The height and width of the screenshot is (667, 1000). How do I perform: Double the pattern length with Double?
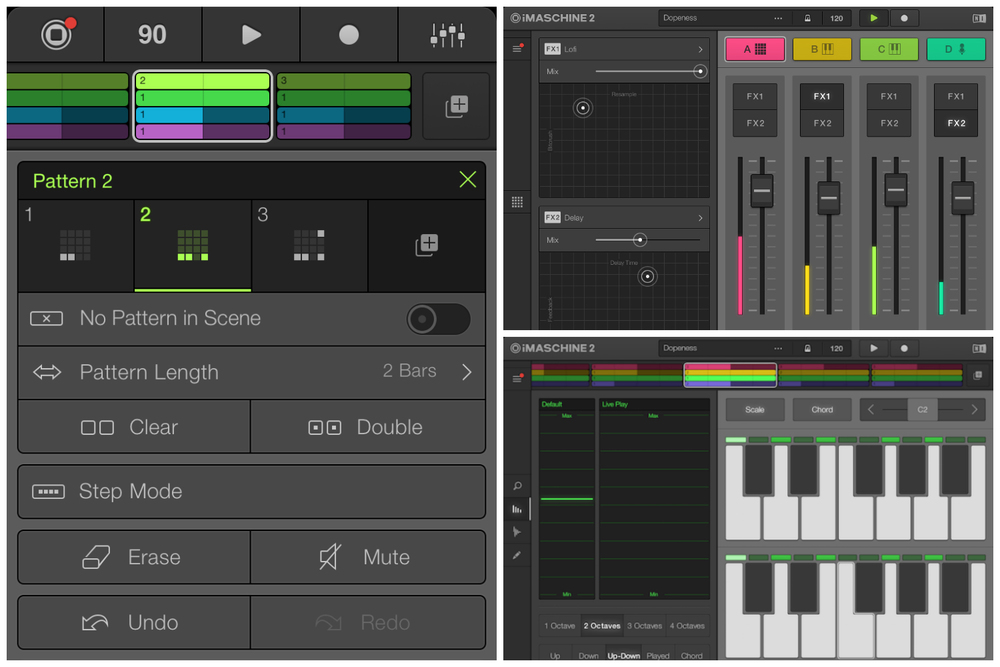pyautogui.click(x=368, y=427)
